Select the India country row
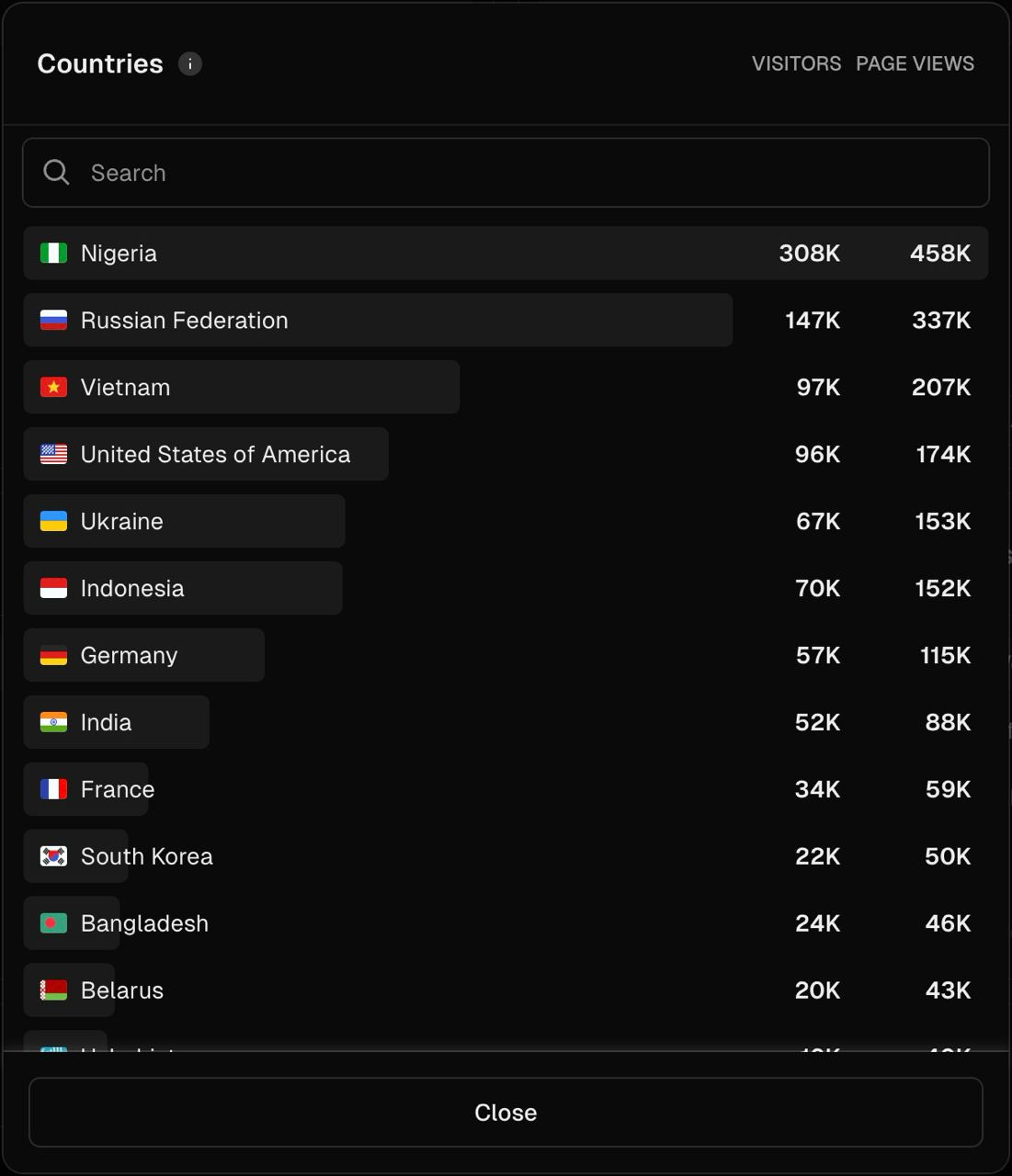Image resolution: width=1012 pixels, height=1176 pixels. [x=506, y=722]
